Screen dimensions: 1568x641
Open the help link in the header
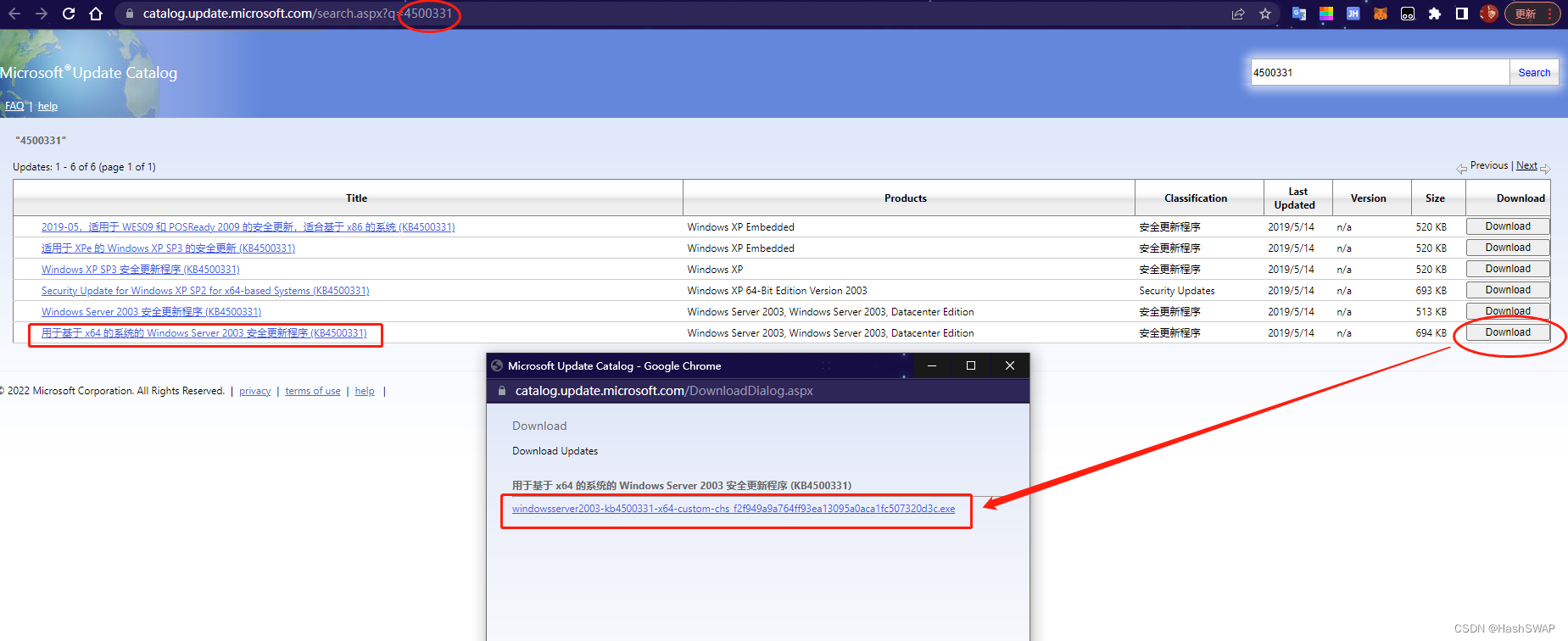coord(47,106)
